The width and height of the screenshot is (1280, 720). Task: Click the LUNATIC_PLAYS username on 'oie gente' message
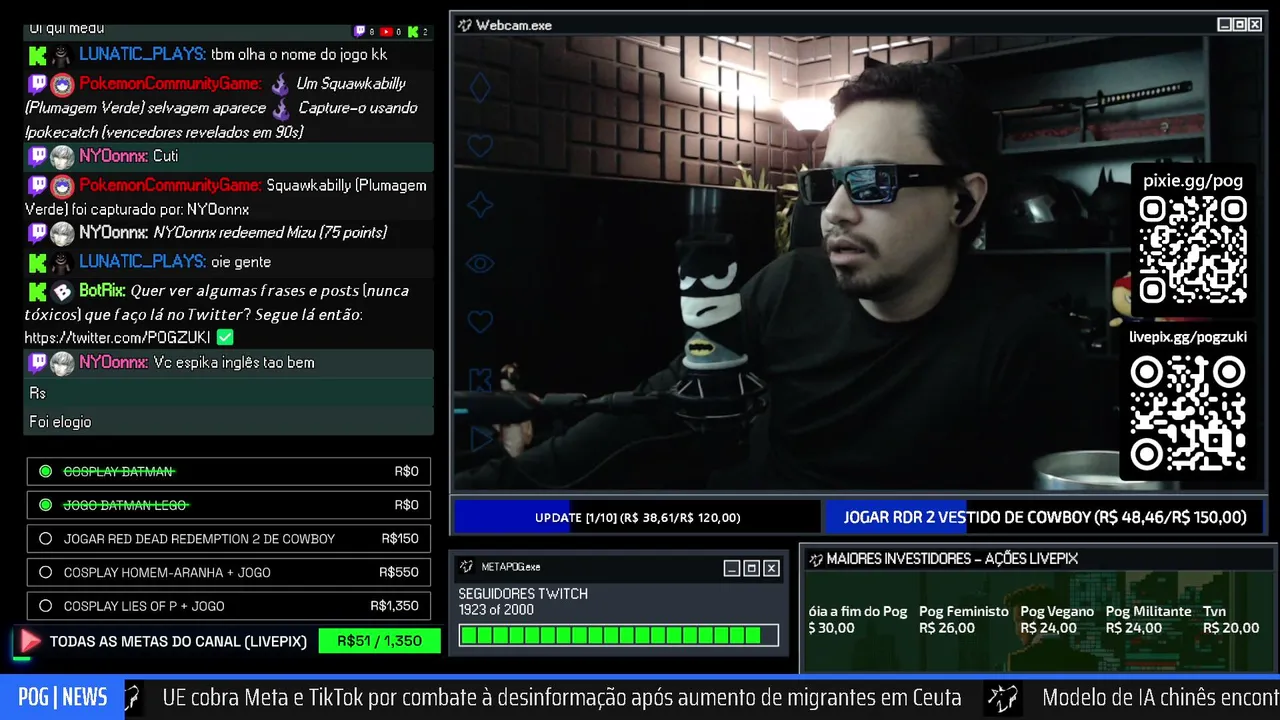click(x=142, y=262)
